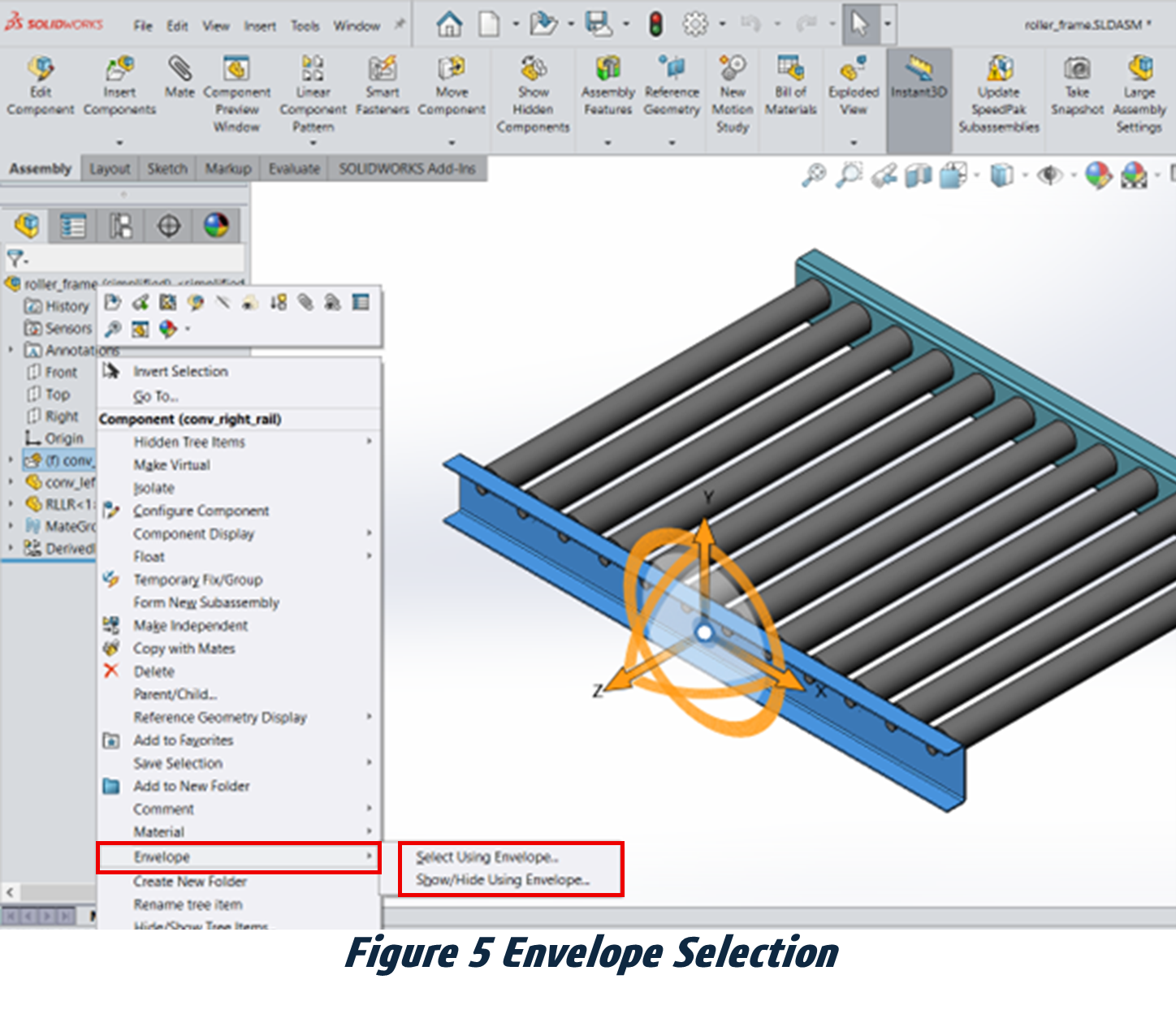1176x1014 pixels.
Task: Click the PropertyManager tab icon
Action: [73, 226]
